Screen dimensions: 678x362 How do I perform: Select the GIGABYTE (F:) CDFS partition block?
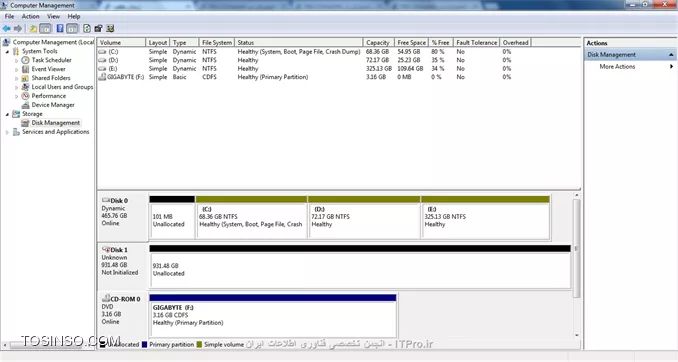click(273, 316)
